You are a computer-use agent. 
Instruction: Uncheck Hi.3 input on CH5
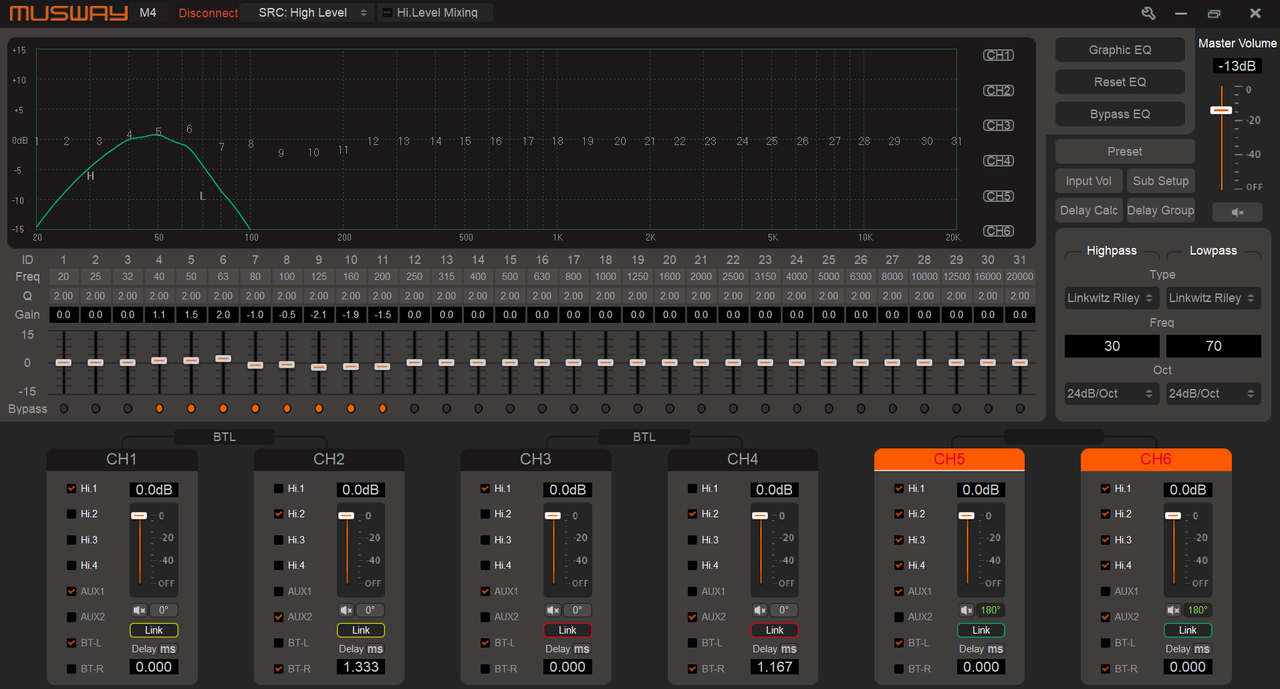[899, 540]
